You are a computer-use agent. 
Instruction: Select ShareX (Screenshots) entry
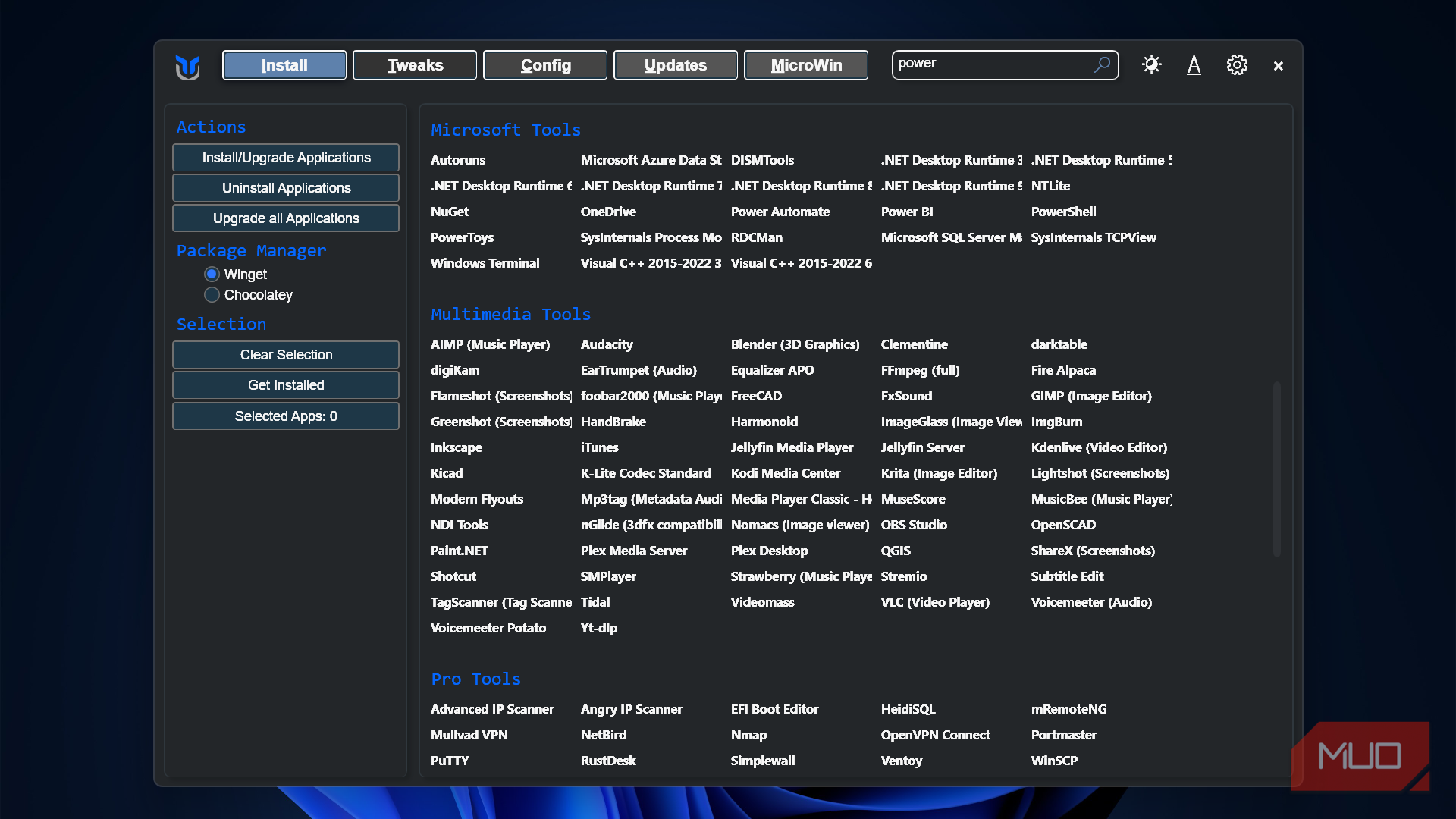1093,551
